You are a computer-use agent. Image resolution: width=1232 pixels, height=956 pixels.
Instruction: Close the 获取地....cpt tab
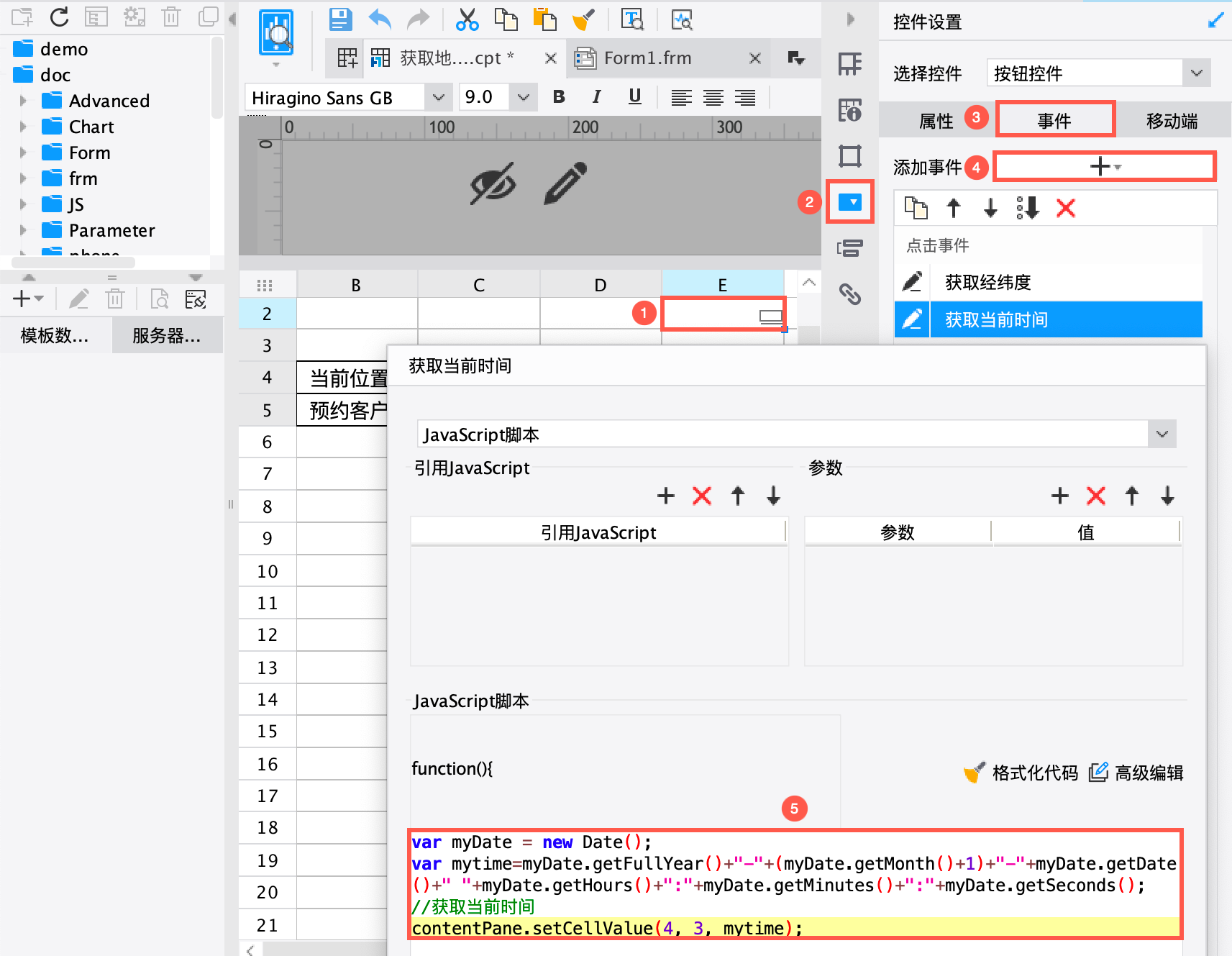[551, 58]
